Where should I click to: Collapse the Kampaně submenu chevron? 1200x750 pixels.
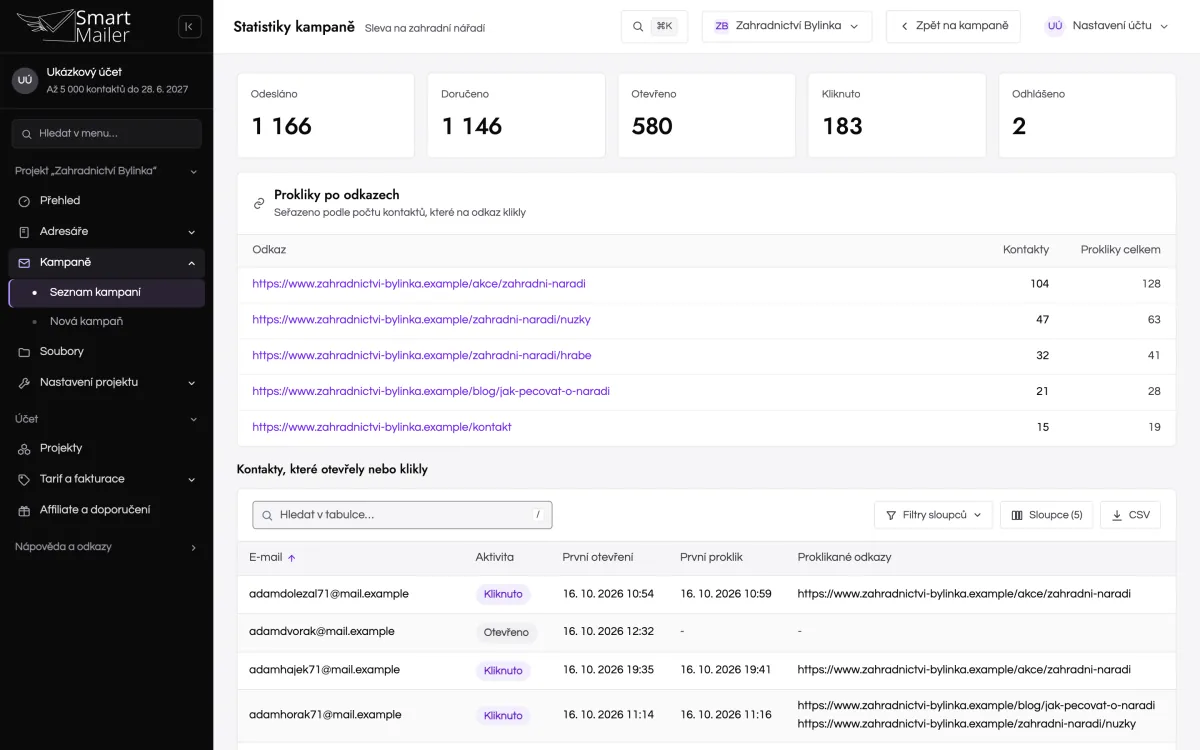tap(192, 263)
